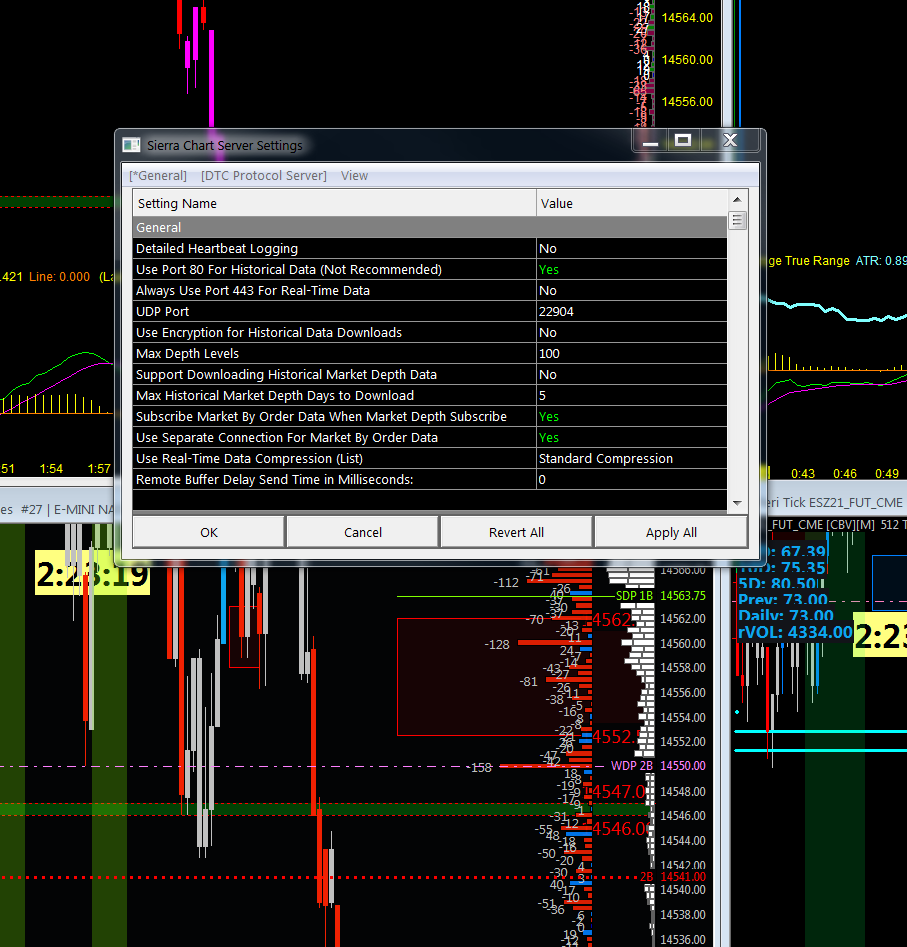907x947 pixels.
Task: Click the 14563.75 price label on chart scale
Action: pos(683,596)
